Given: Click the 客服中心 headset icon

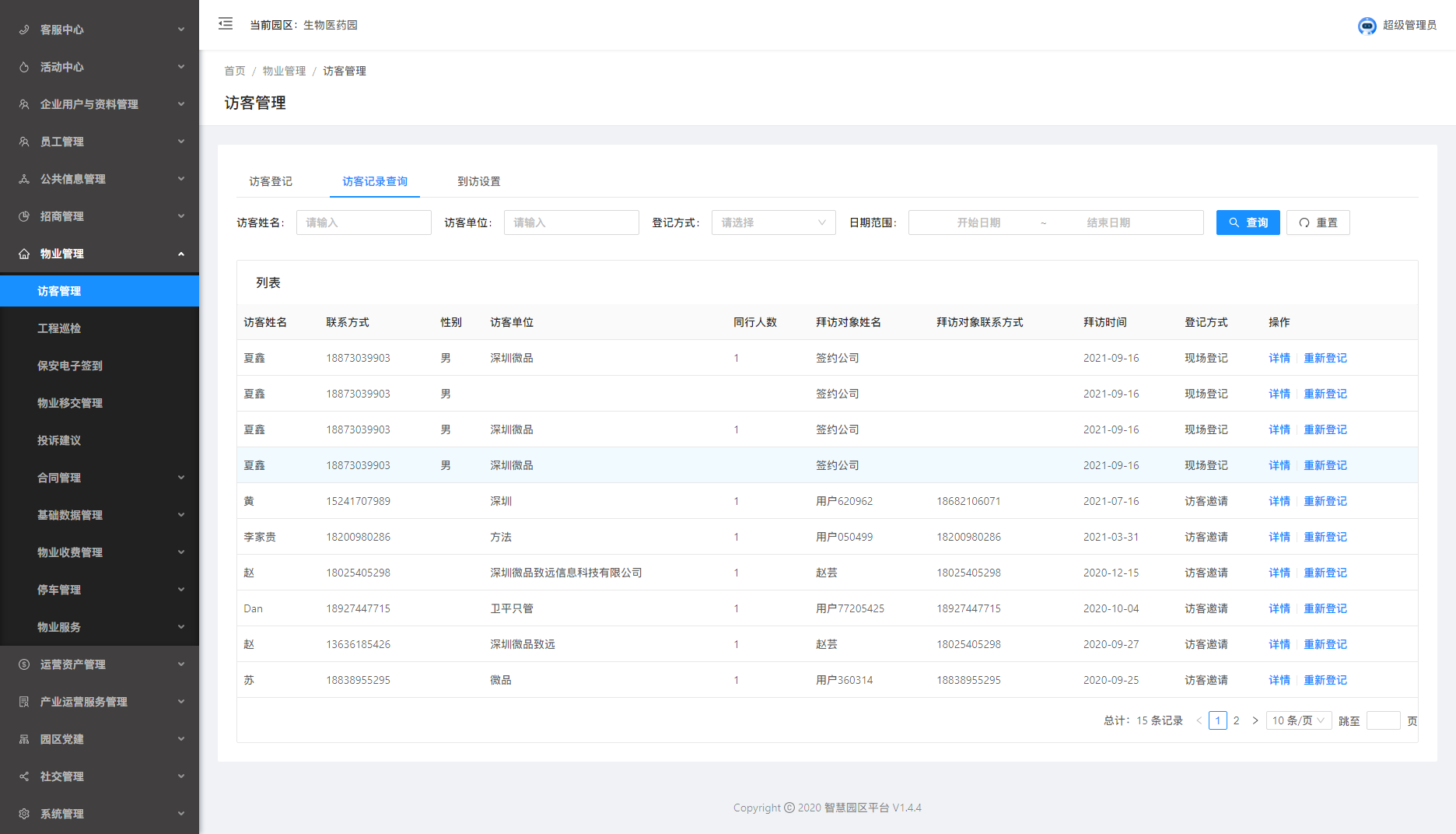Looking at the screenshot, I should pos(24,30).
